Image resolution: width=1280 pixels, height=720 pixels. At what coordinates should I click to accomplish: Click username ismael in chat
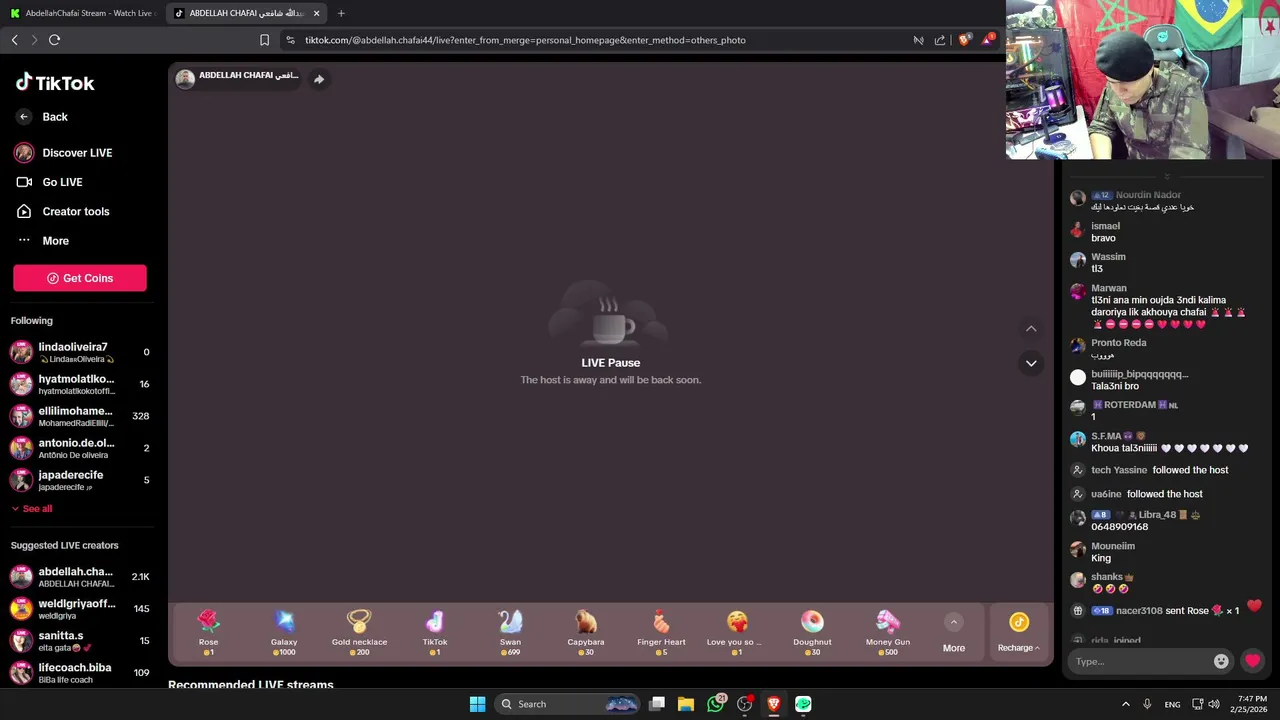point(1105,226)
